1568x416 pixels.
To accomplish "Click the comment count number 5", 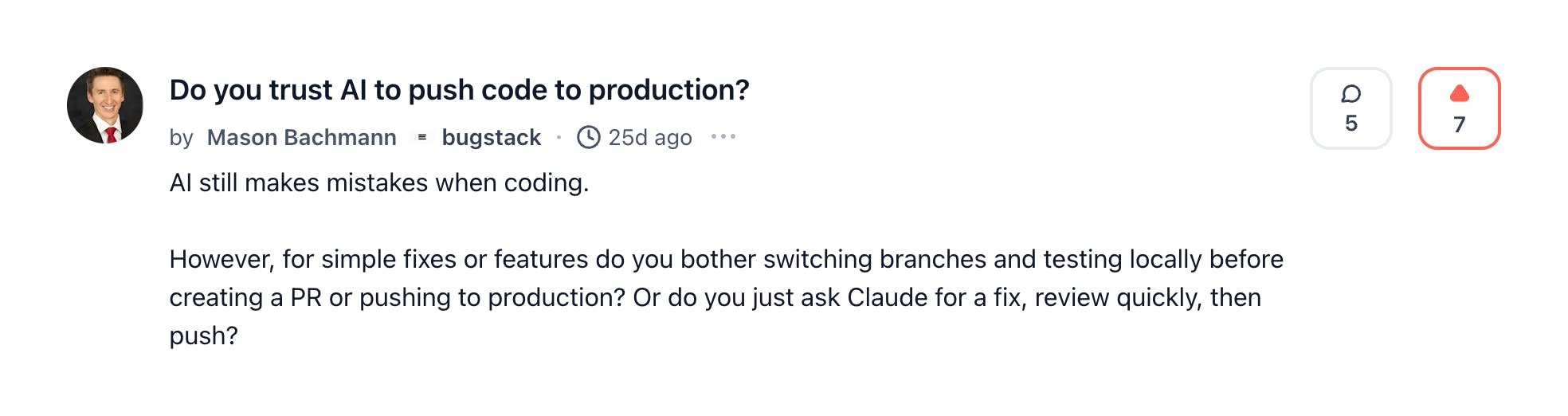I will [1350, 124].
